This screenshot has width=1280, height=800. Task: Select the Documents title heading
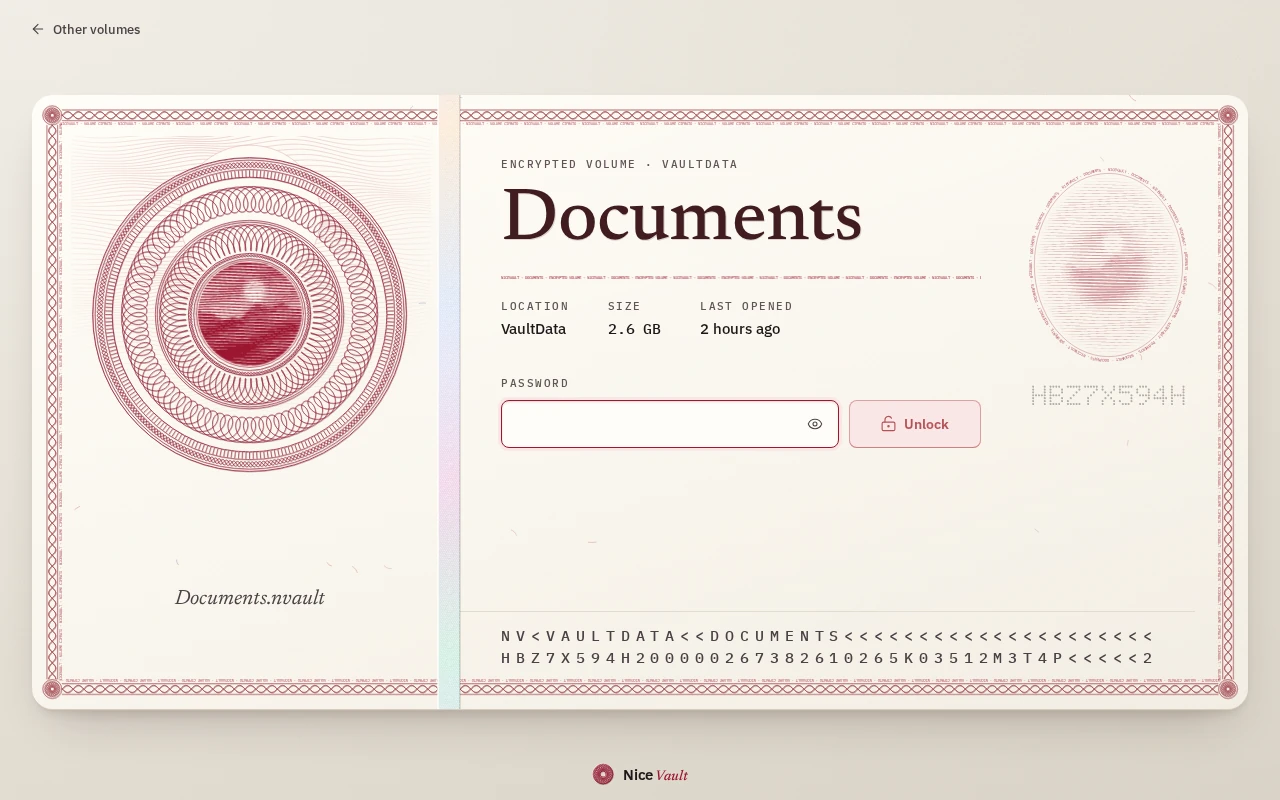(682, 215)
